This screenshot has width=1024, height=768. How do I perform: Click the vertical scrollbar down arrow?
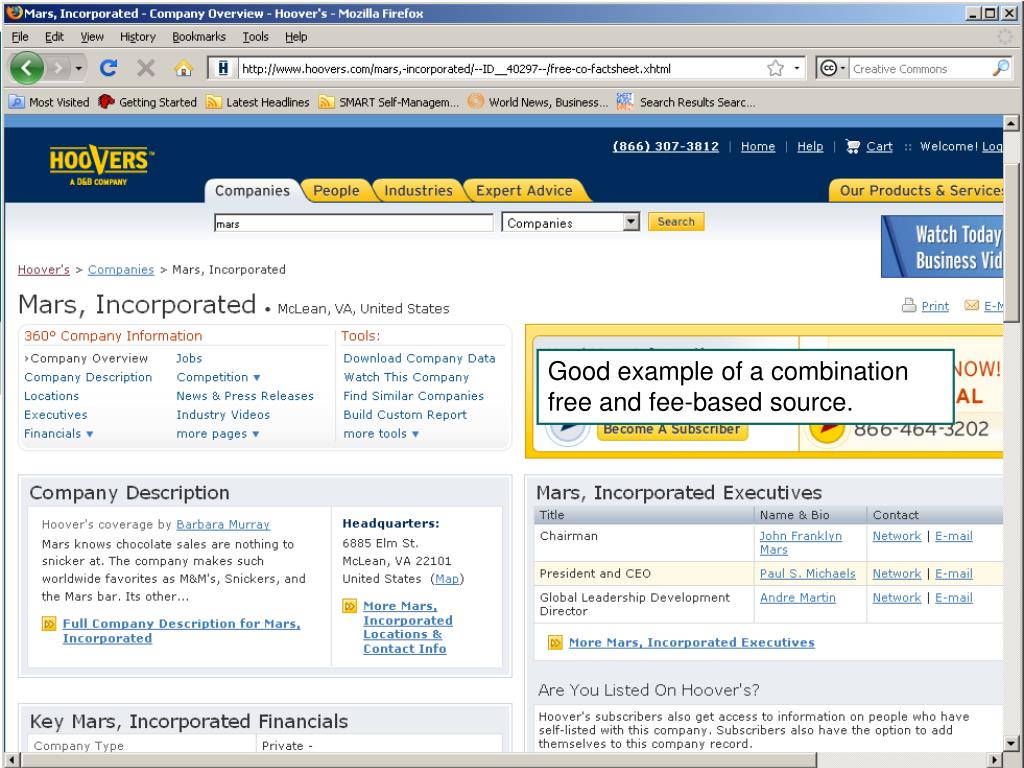[1011, 744]
